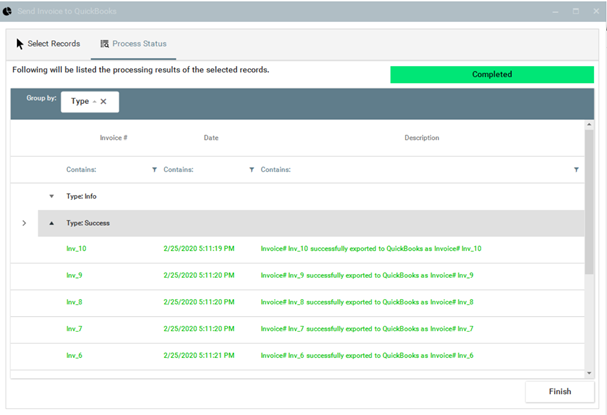Select the Inv_10 result row
This screenshot has height=415, width=607.
click(300, 248)
